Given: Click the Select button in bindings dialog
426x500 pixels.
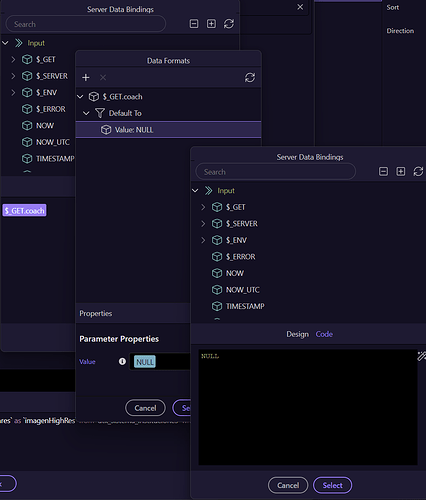Looking at the screenshot, I should [x=332, y=485].
